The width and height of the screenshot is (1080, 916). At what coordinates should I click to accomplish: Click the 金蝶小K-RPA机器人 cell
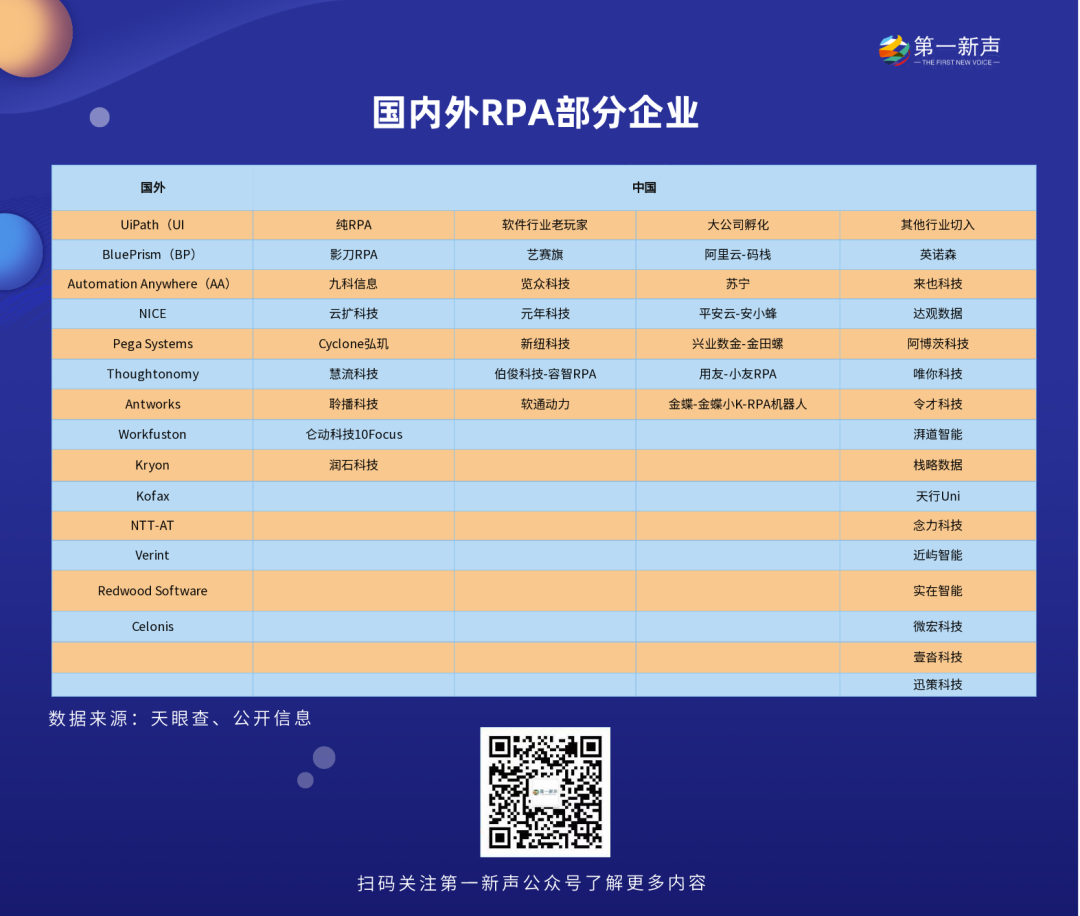click(x=738, y=404)
